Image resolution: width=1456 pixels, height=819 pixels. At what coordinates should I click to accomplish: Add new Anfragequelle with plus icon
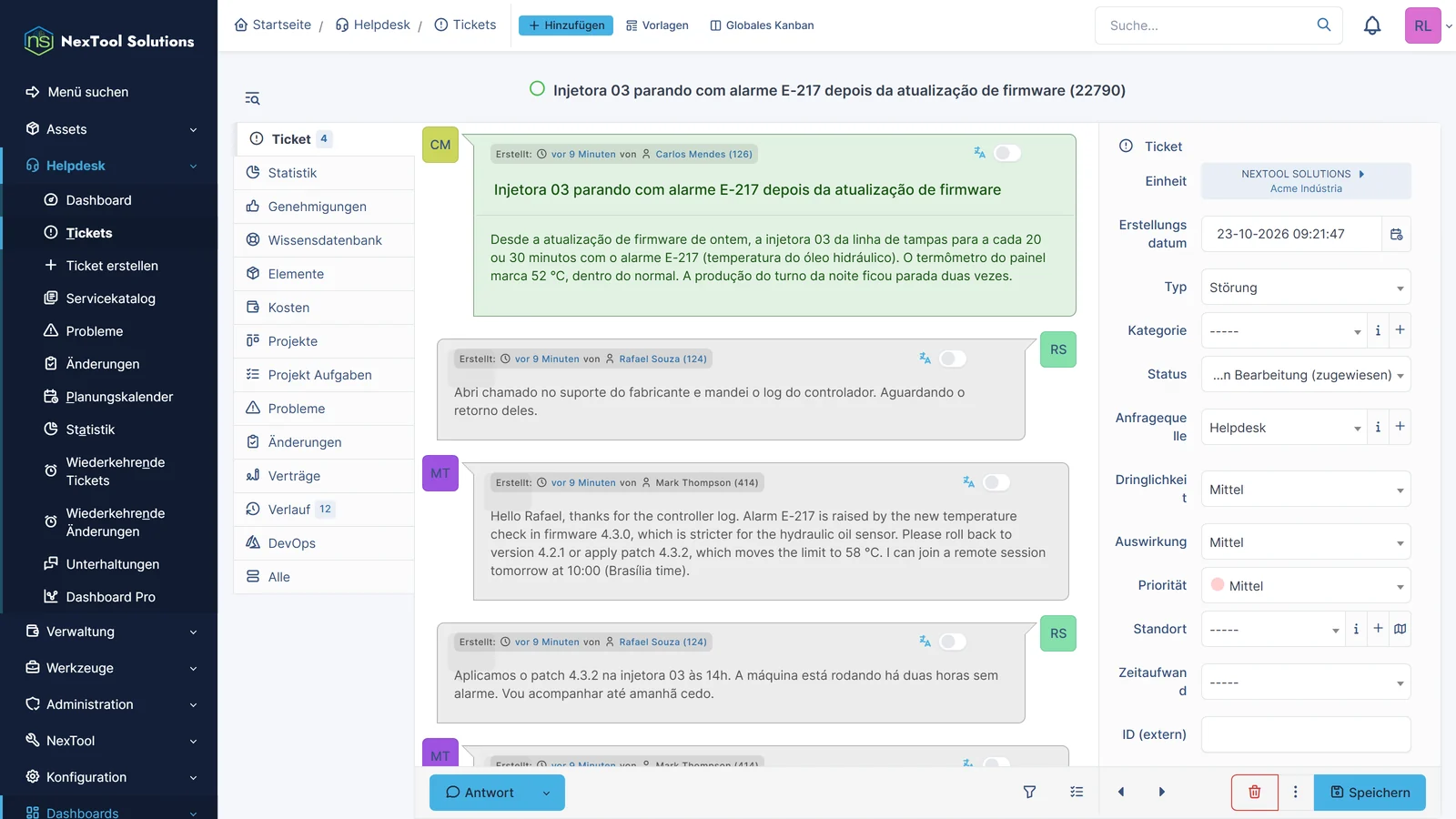(x=1400, y=427)
